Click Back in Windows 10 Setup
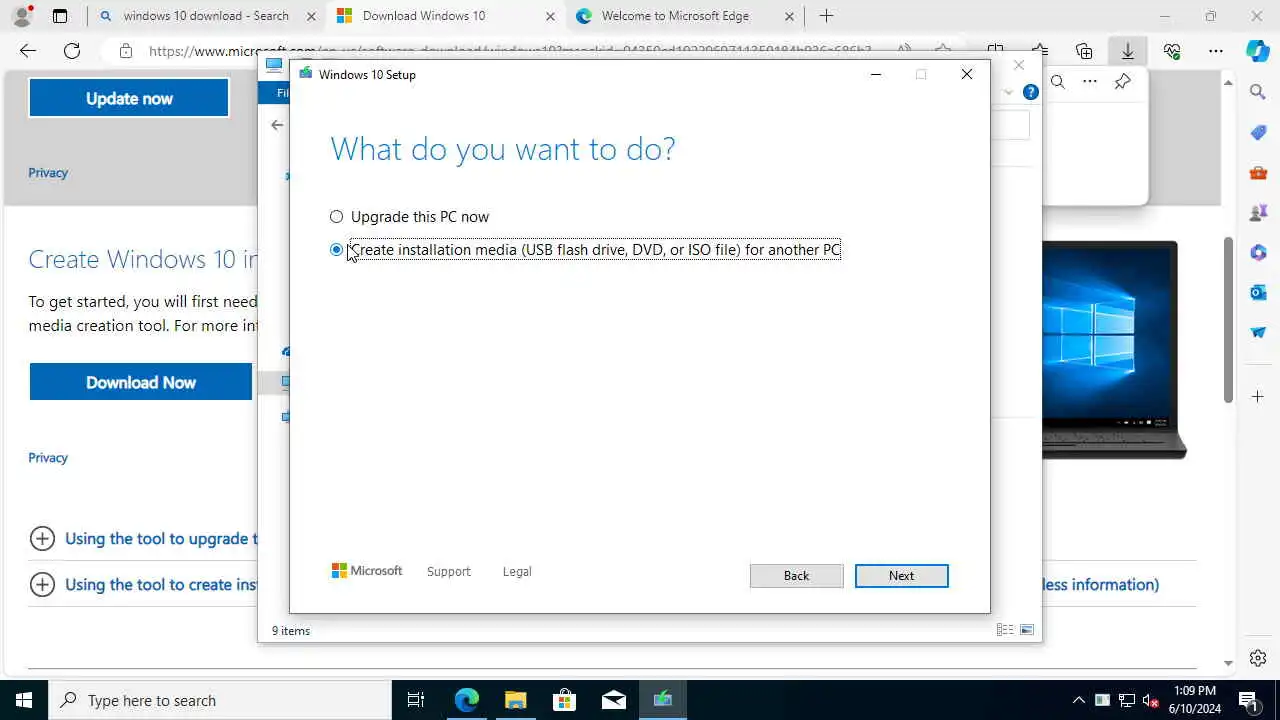This screenshot has width=1280, height=720. (x=796, y=576)
